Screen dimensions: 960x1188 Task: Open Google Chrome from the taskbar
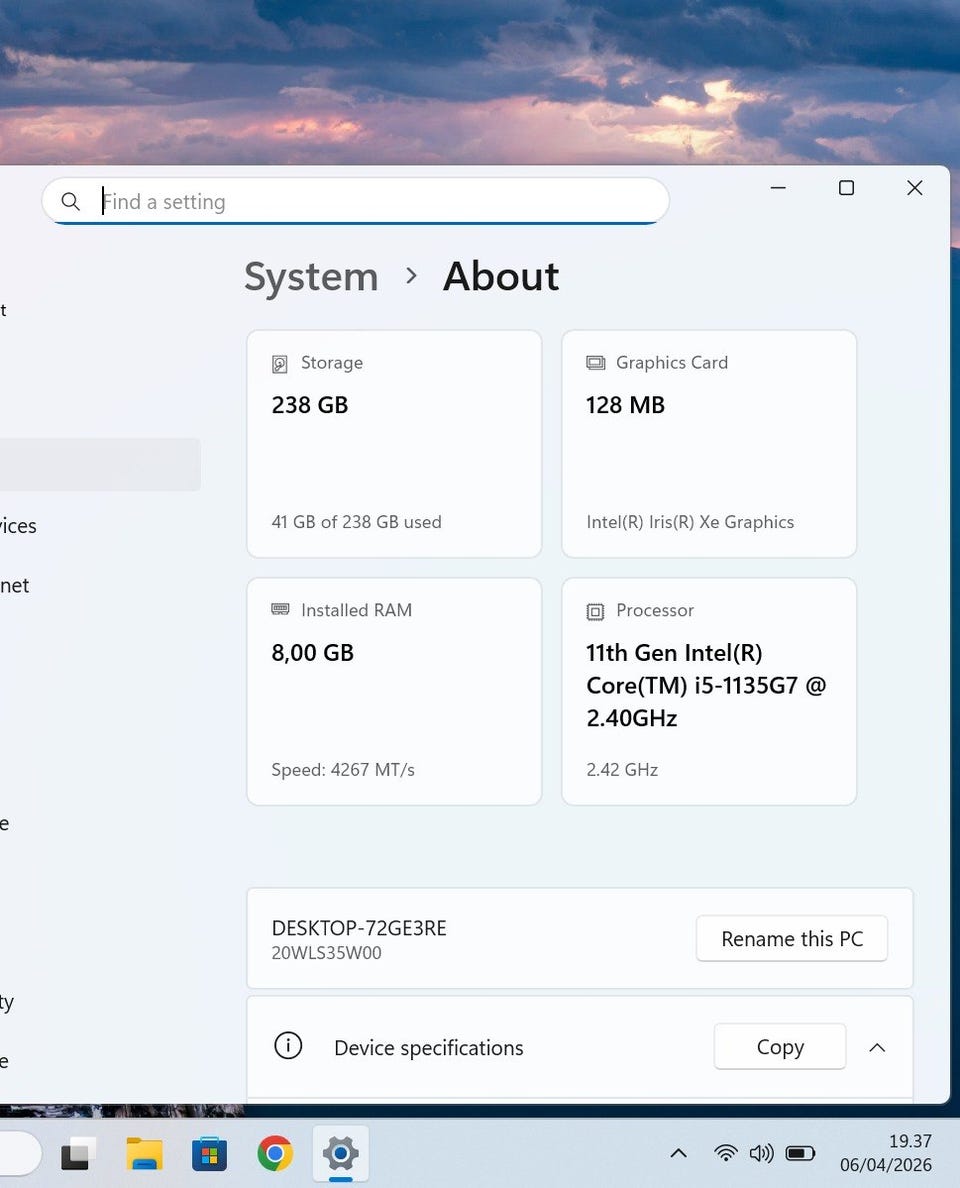[275, 1154]
